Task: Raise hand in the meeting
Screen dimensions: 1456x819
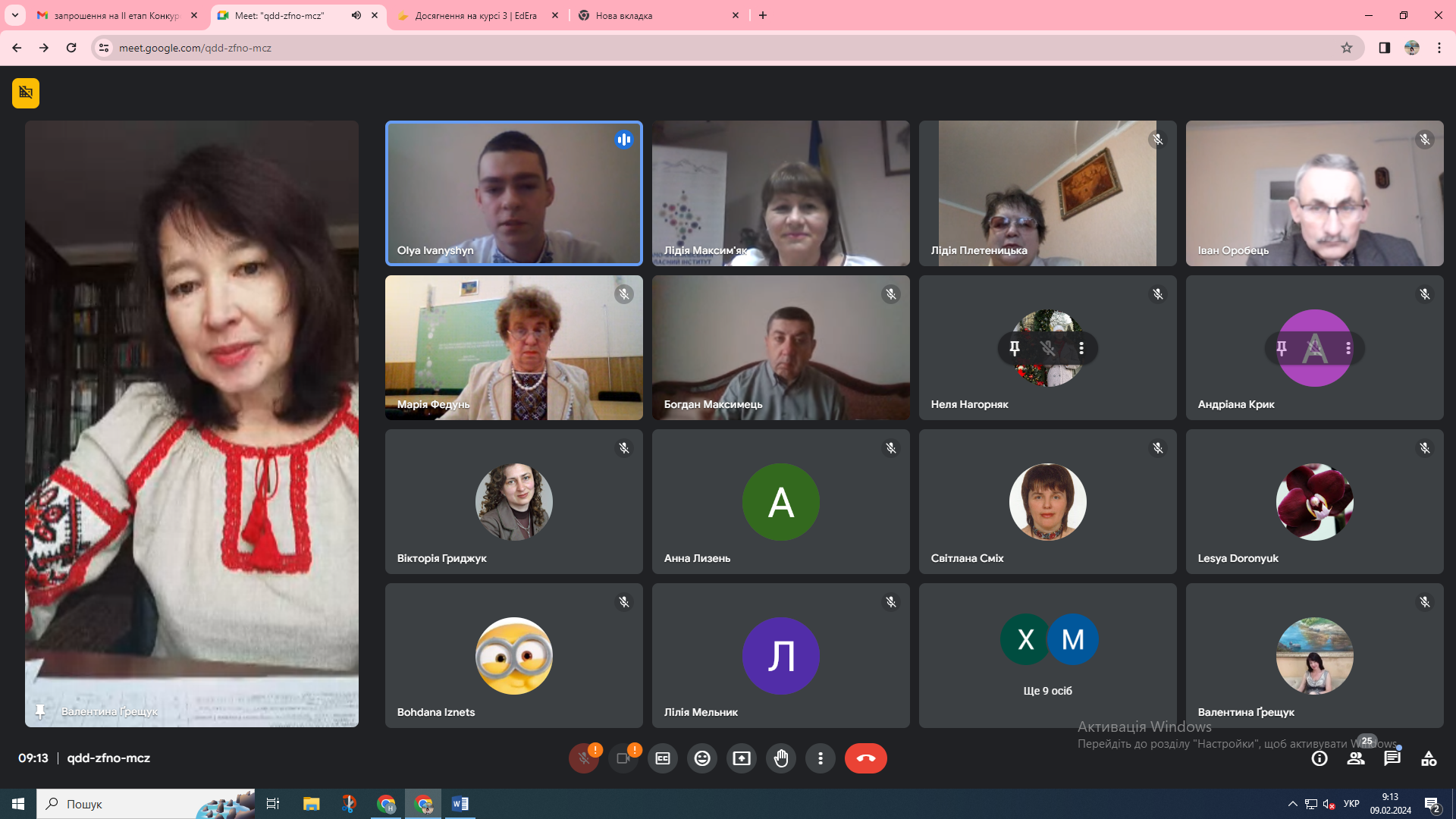Action: coord(781,758)
